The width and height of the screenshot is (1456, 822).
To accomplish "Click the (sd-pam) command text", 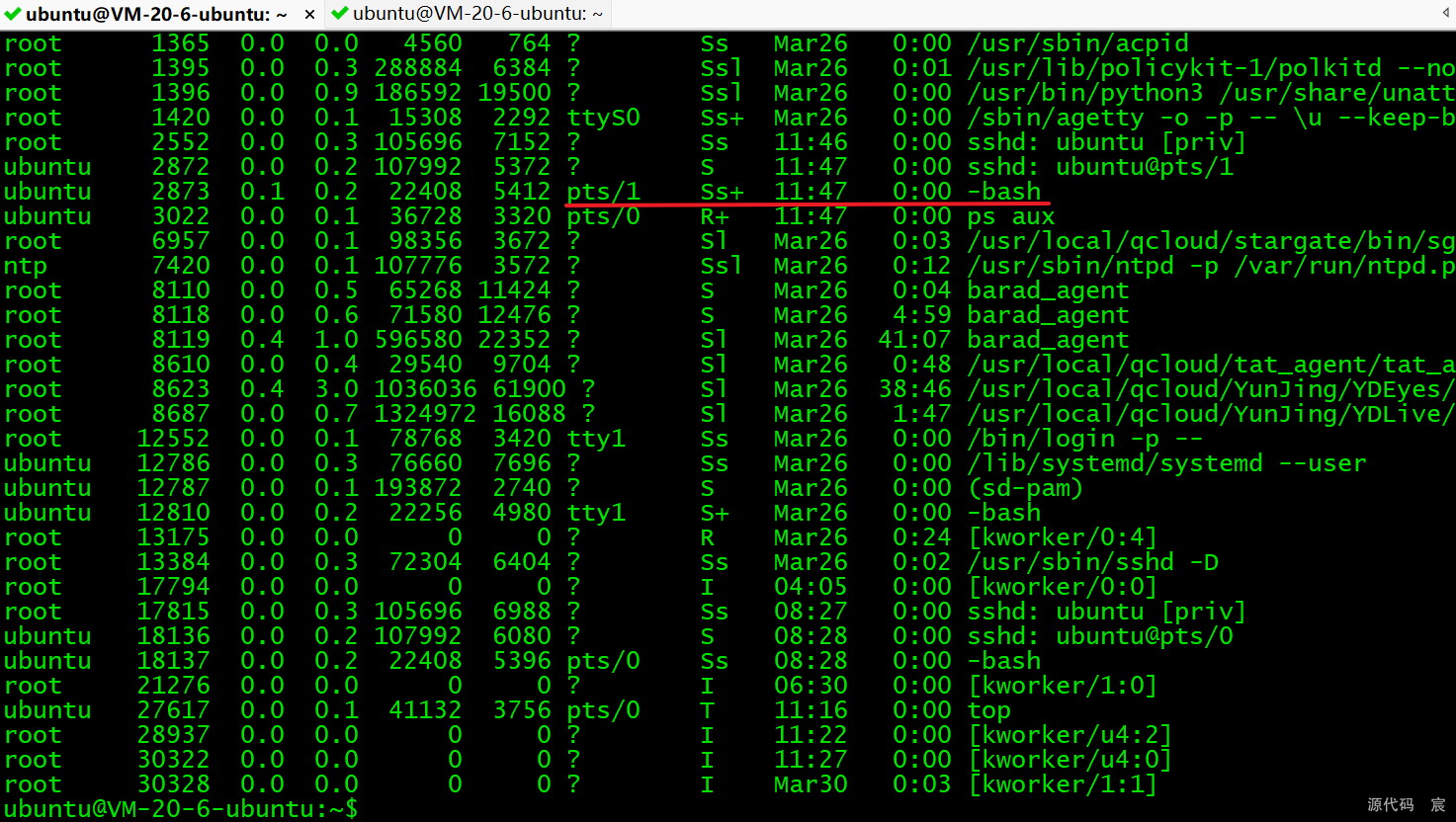I will point(1026,488).
